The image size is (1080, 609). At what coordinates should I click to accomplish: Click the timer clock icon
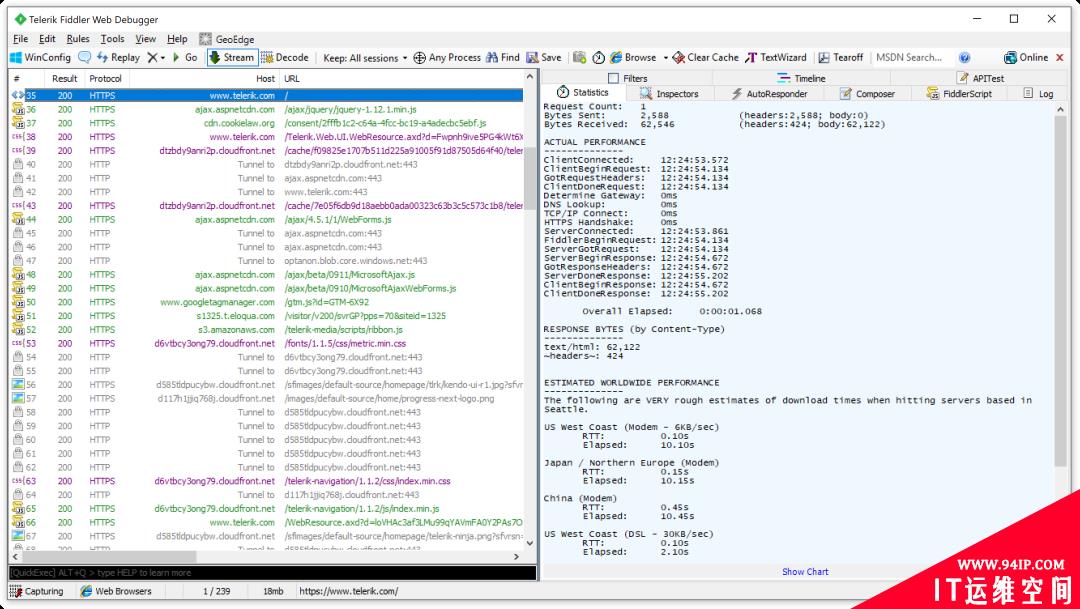point(599,58)
